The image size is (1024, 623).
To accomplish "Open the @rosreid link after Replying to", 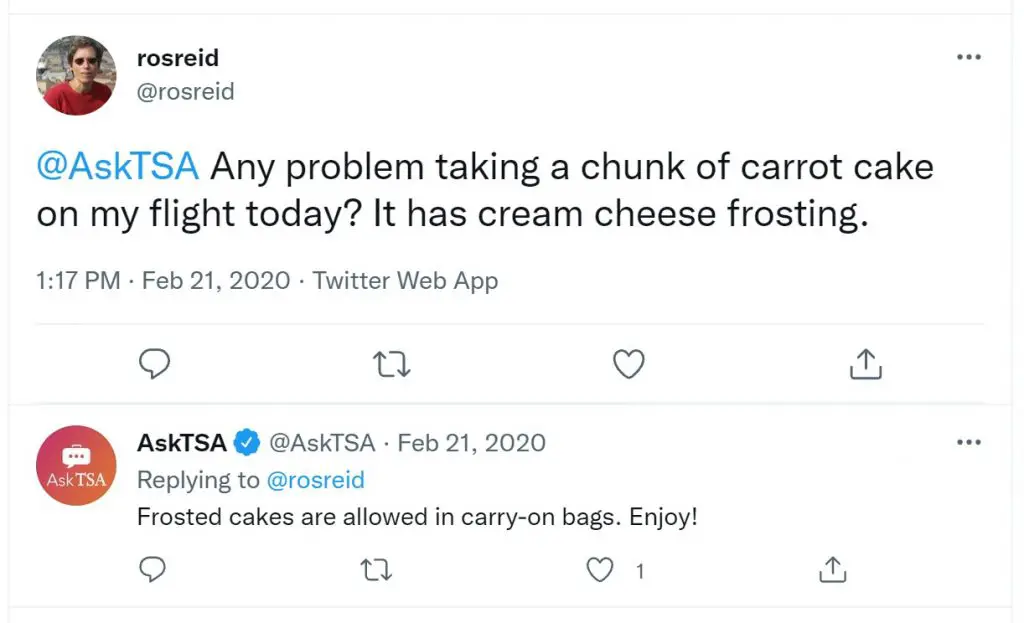I will [x=315, y=480].
